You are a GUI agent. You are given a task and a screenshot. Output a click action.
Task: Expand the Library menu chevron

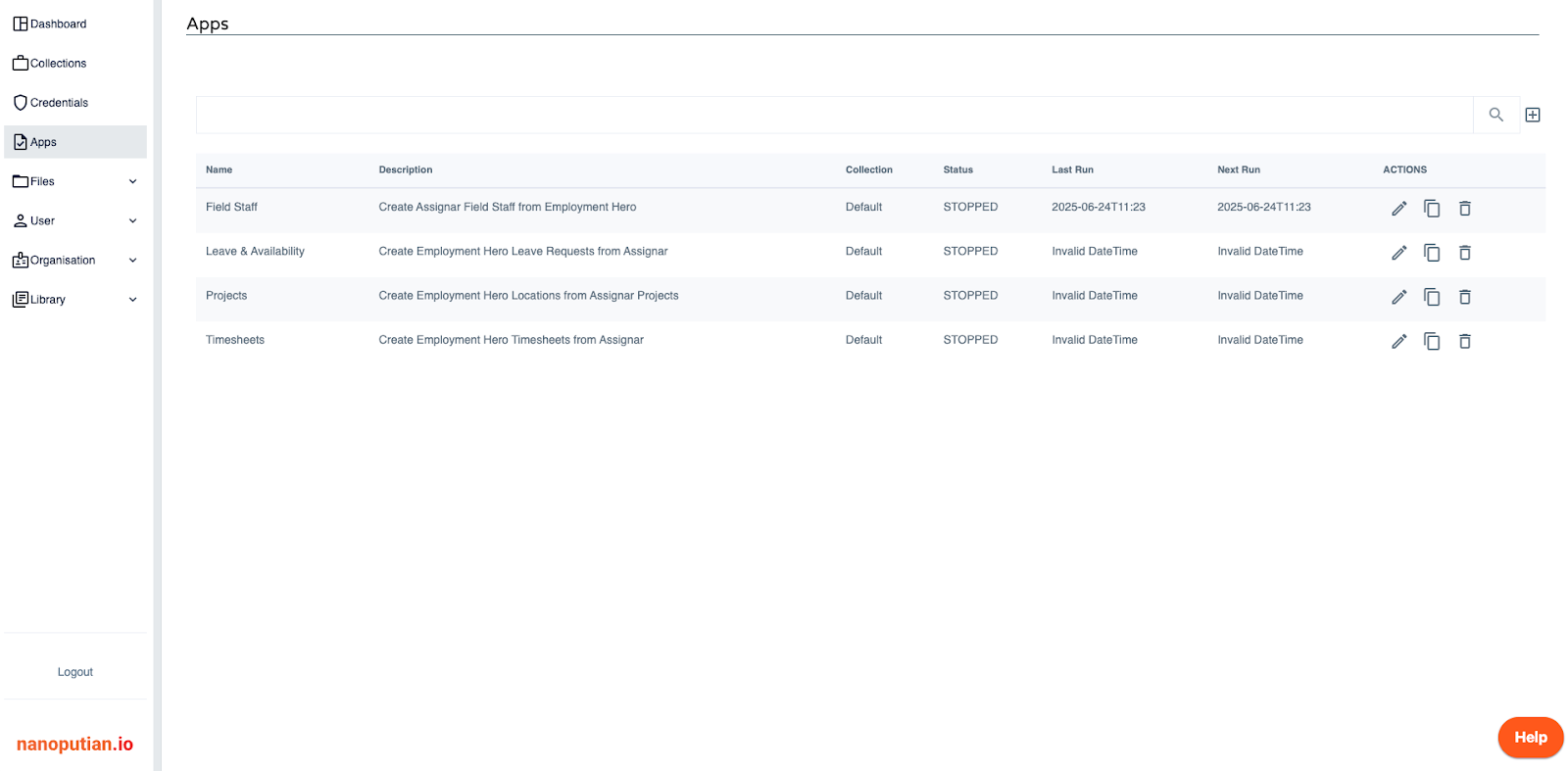pyautogui.click(x=132, y=299)
